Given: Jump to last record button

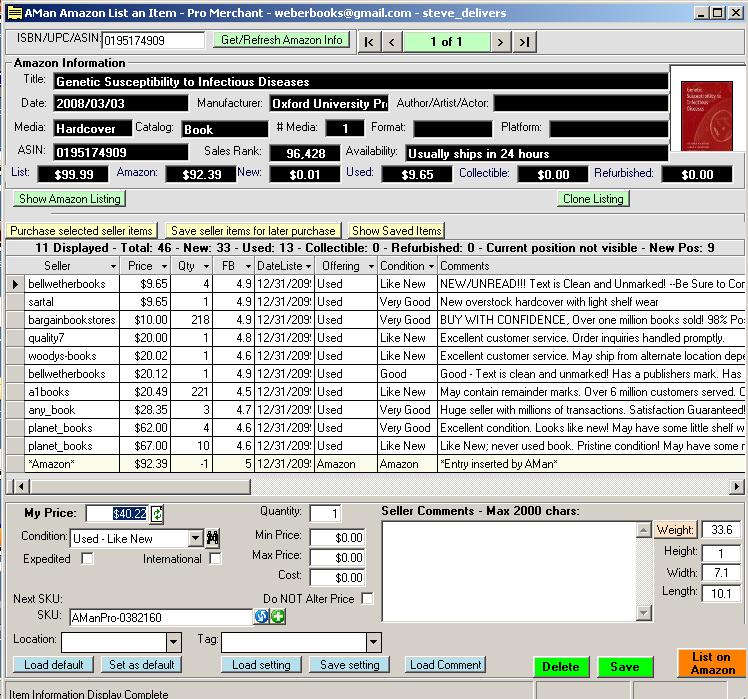Looking at the screenshot, I should [x=524, y=42].
